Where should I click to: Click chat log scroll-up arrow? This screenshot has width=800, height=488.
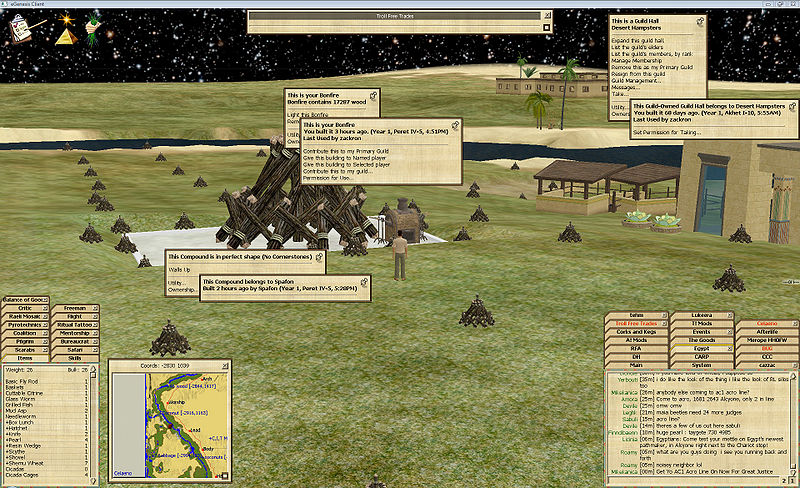[794, 376]
